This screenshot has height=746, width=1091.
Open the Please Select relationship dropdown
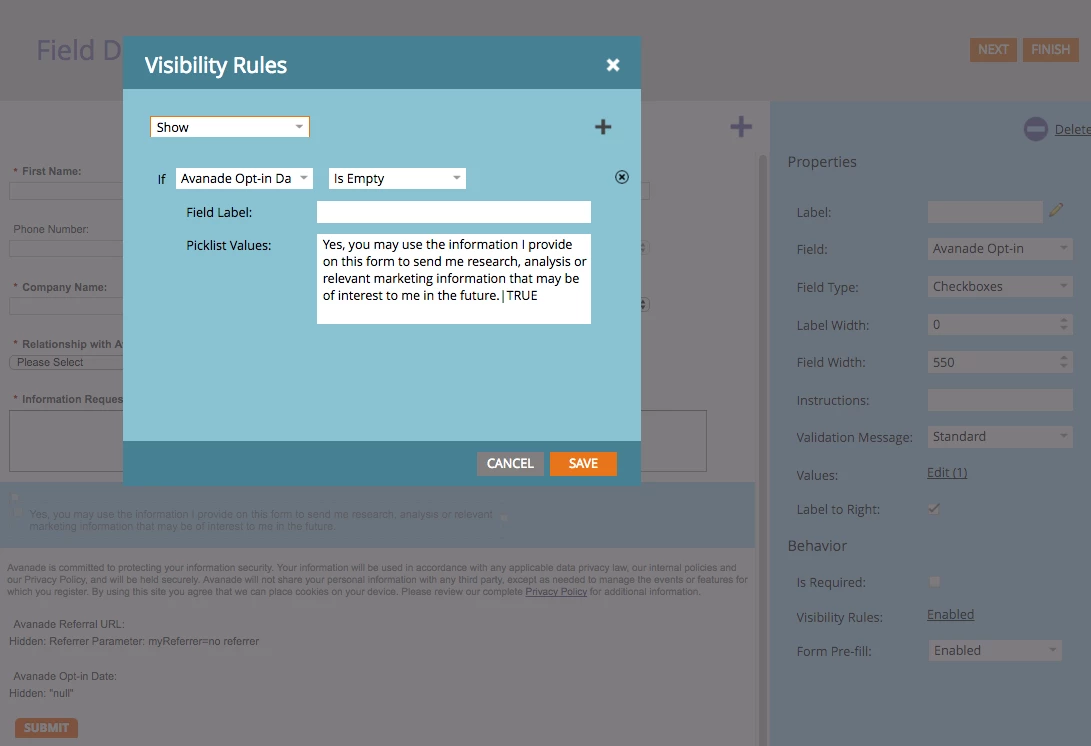[66, 362]
